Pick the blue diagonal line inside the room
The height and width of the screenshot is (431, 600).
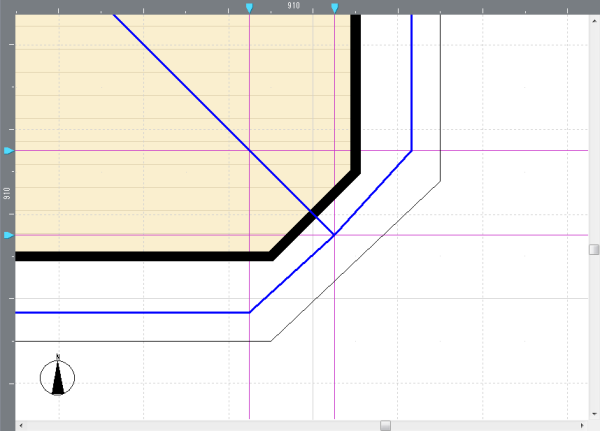tap(180, 82)
